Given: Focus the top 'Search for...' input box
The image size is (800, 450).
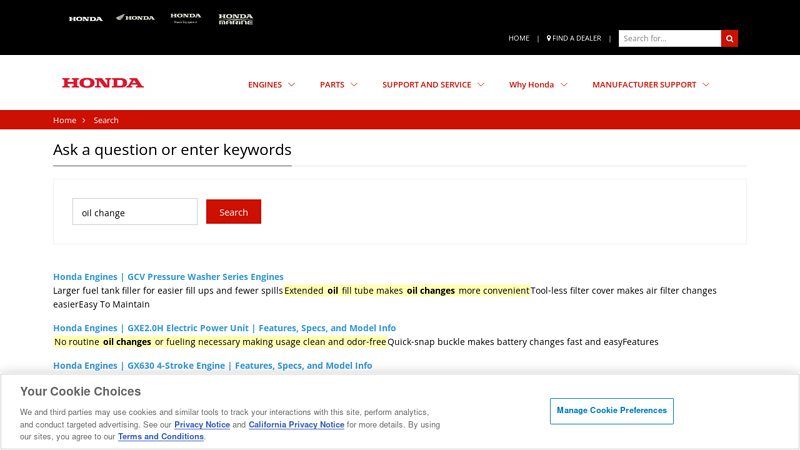Looking at the screenshot, I should coord(669,38).
